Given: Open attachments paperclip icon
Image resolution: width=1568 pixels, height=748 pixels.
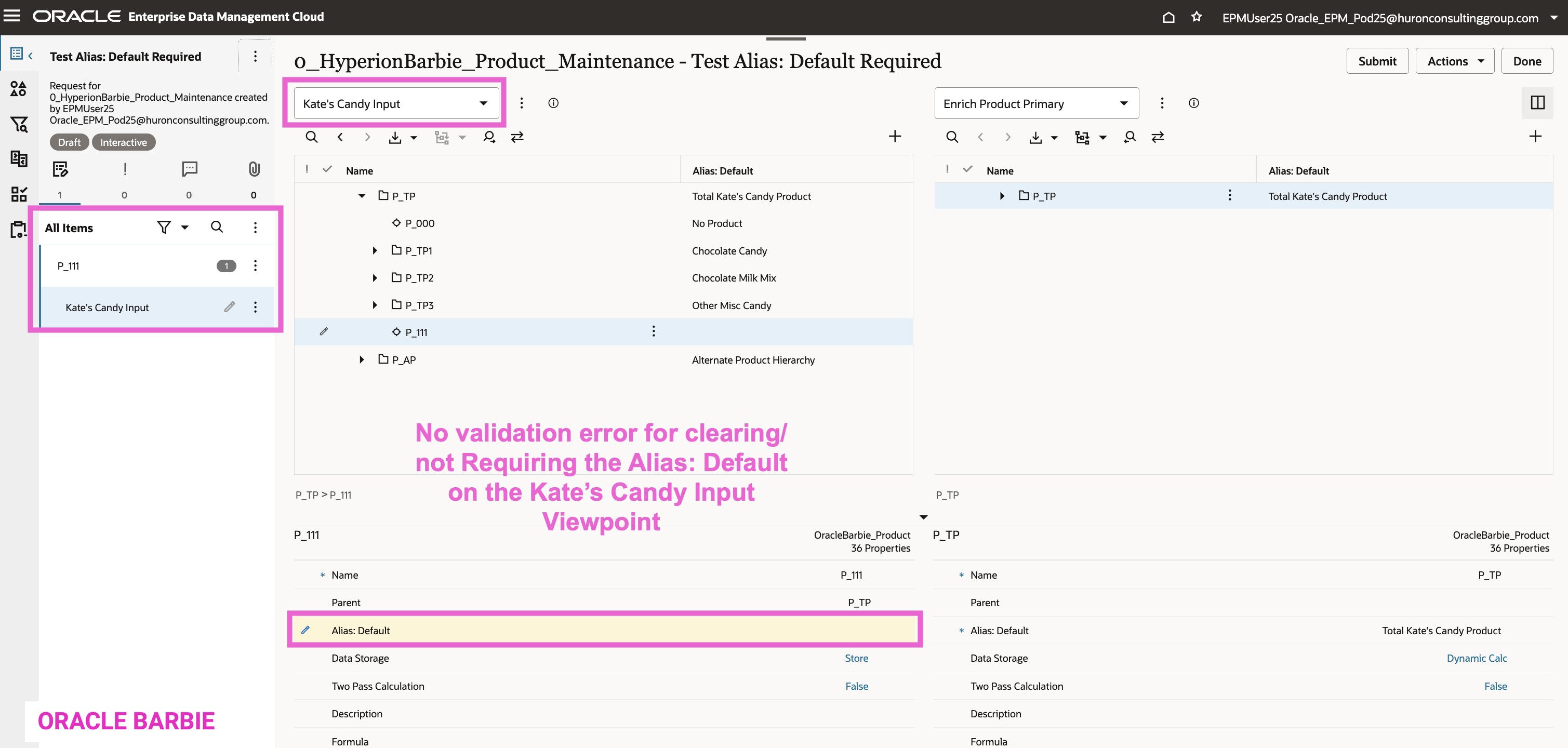Looking at the screenshot, I should [254, 169].
